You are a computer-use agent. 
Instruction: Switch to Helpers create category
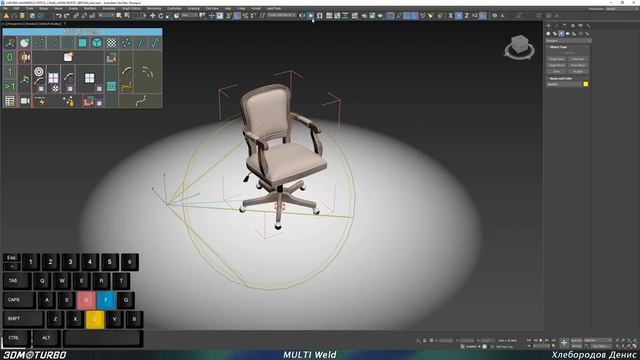574,33
